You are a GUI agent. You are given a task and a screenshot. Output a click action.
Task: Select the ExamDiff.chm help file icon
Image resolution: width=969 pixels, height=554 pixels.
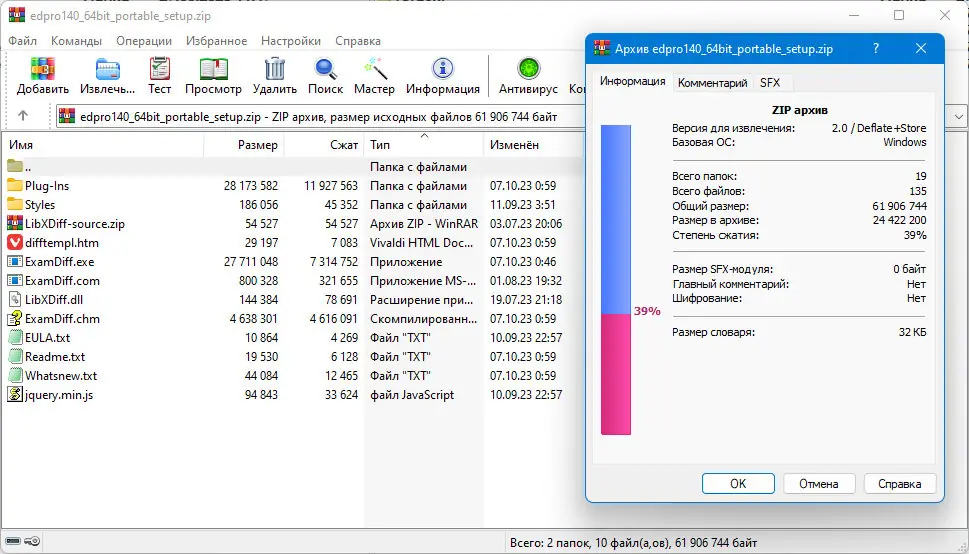[15, 319]
